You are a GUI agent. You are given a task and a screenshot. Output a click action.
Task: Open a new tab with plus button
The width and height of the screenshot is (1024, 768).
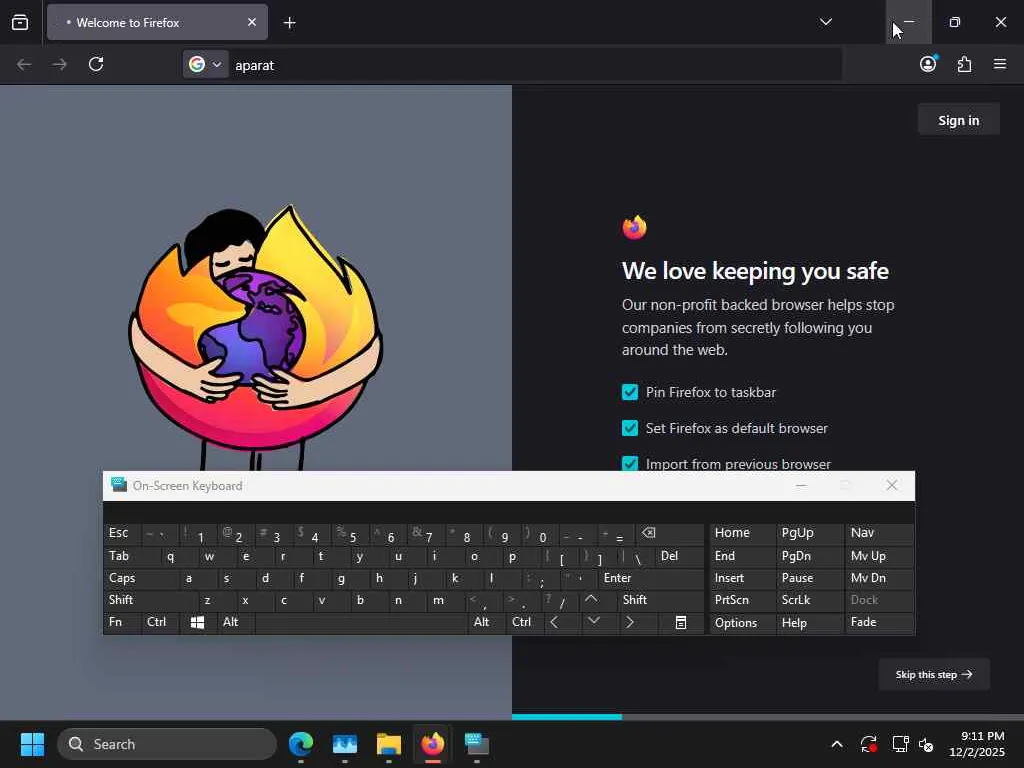(x=289, y=23)
